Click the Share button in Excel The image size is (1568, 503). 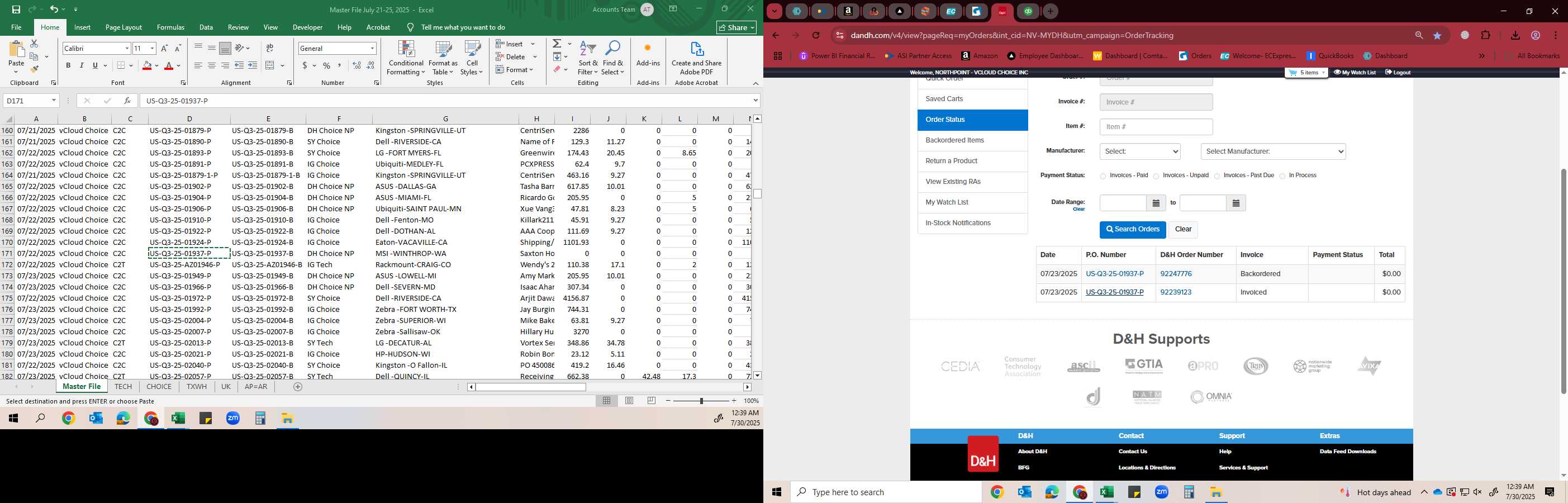coord(737,27)
